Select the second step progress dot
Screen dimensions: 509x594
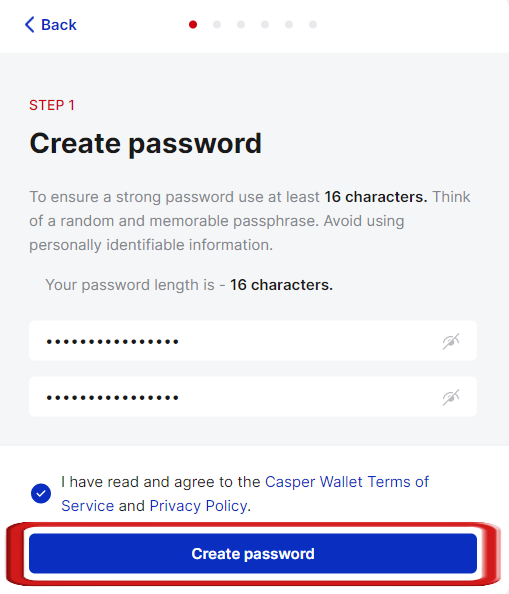(x=217, y=25)
